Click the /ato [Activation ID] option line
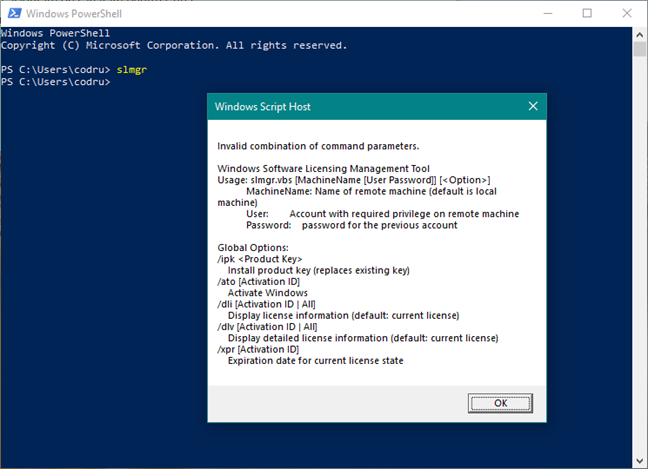Viewport: 648px width, 469px height. [259, 281]
